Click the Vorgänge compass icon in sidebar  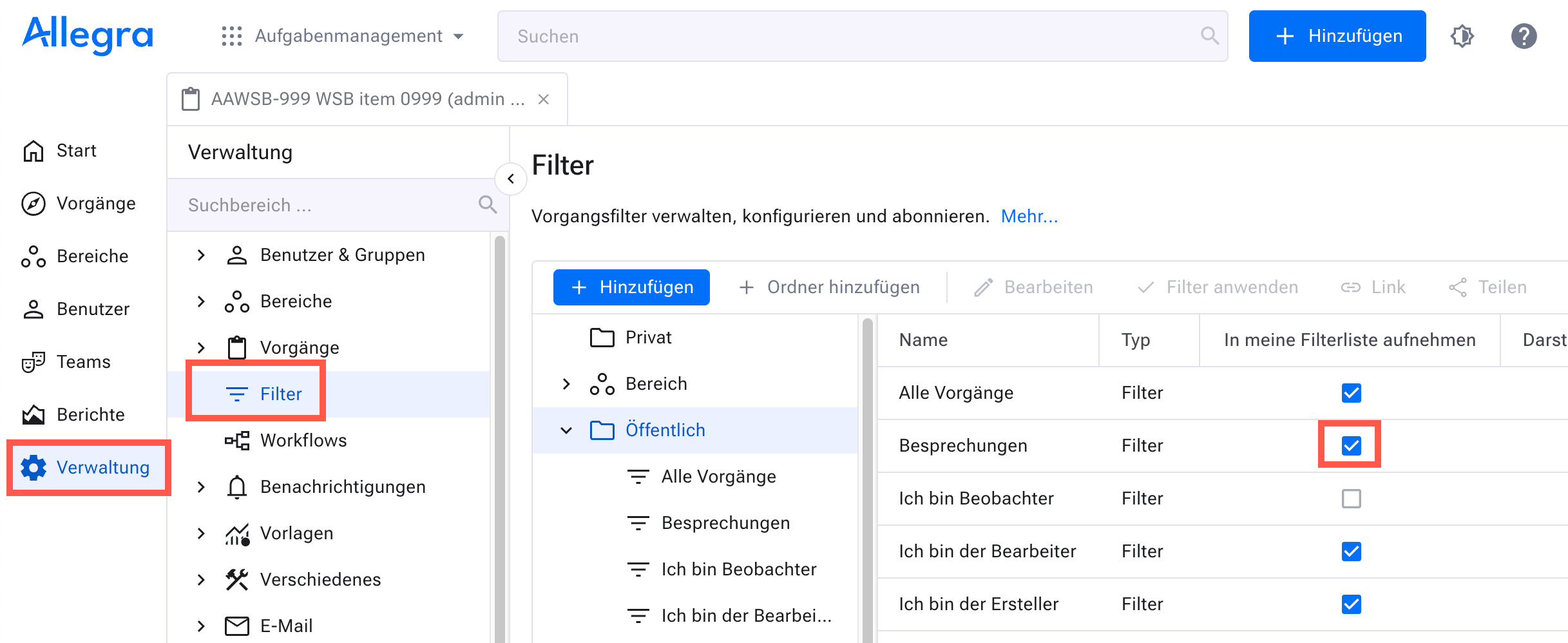(x=33, y=204)
